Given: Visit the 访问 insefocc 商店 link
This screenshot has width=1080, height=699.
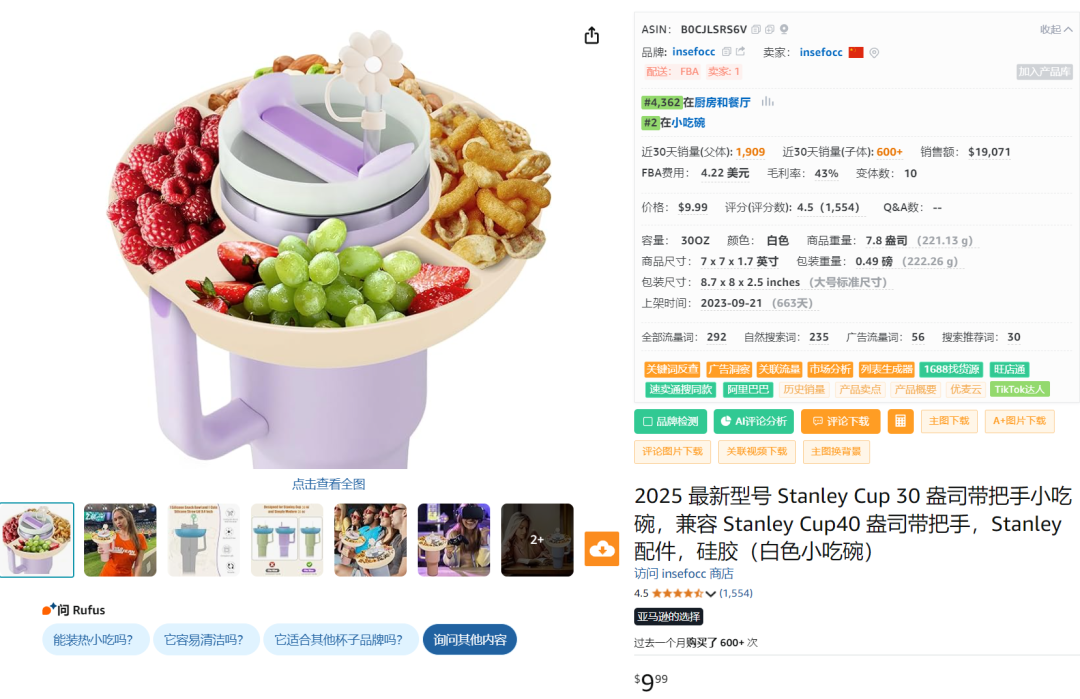Looking at the screenshot, I should 683,574.
